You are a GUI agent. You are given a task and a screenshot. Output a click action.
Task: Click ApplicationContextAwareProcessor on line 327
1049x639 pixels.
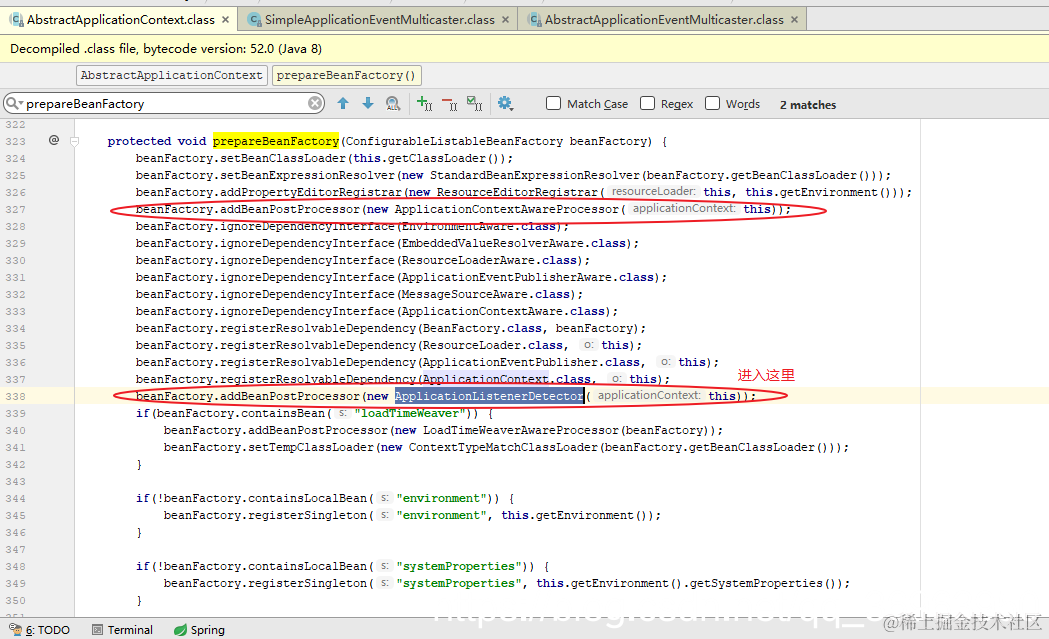[x=506, y=209]
